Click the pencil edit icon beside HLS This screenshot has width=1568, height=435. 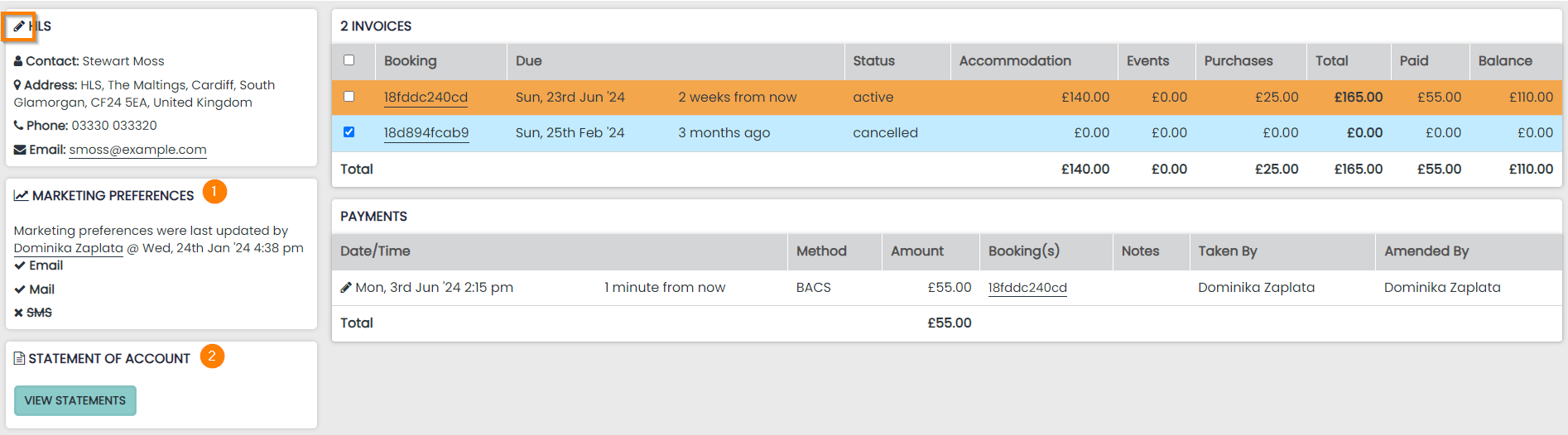coord(19,26)
